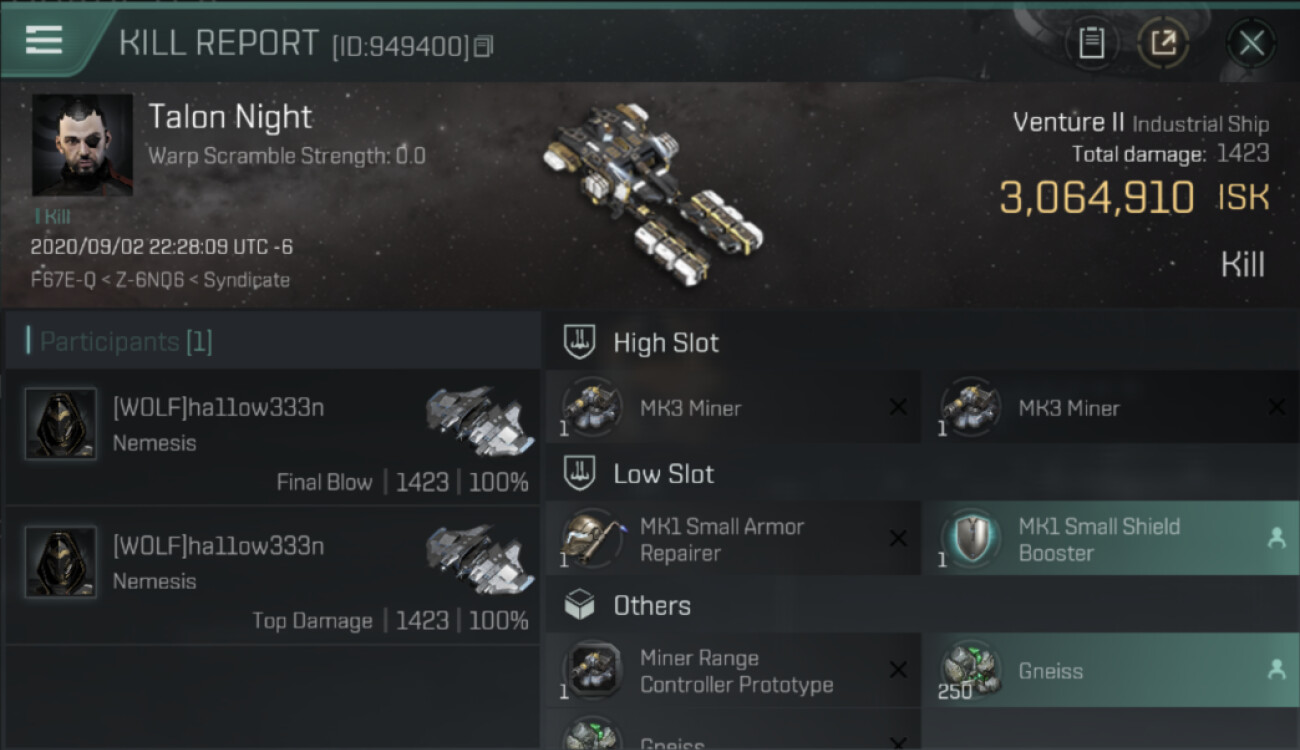The image size is (1300, 750).
Task: Open the hamburger menu
Action: pos(44,41)
